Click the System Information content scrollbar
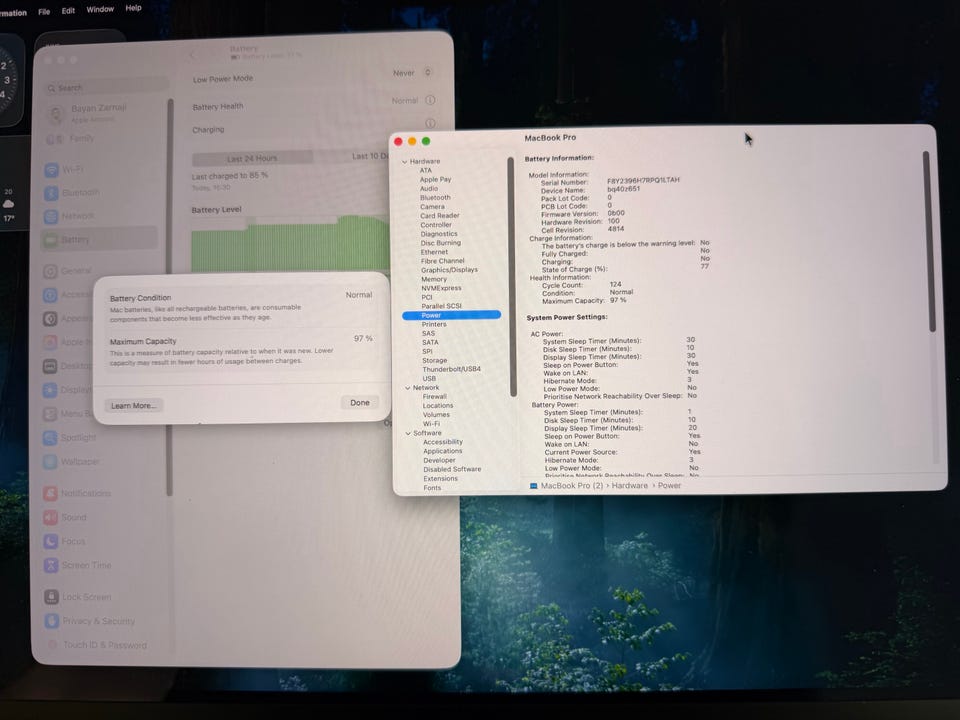 [929, 241]
